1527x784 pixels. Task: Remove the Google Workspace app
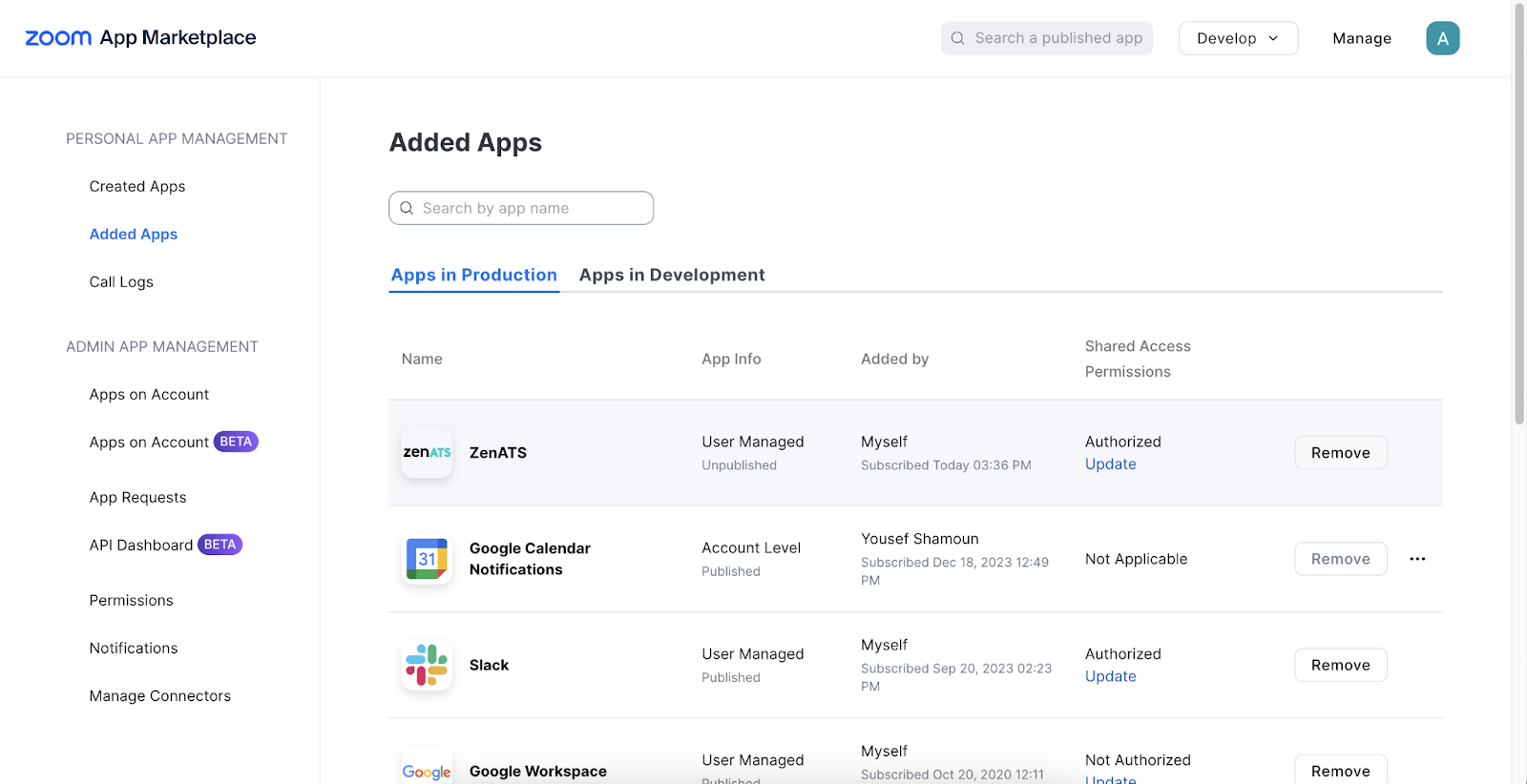1340,769
